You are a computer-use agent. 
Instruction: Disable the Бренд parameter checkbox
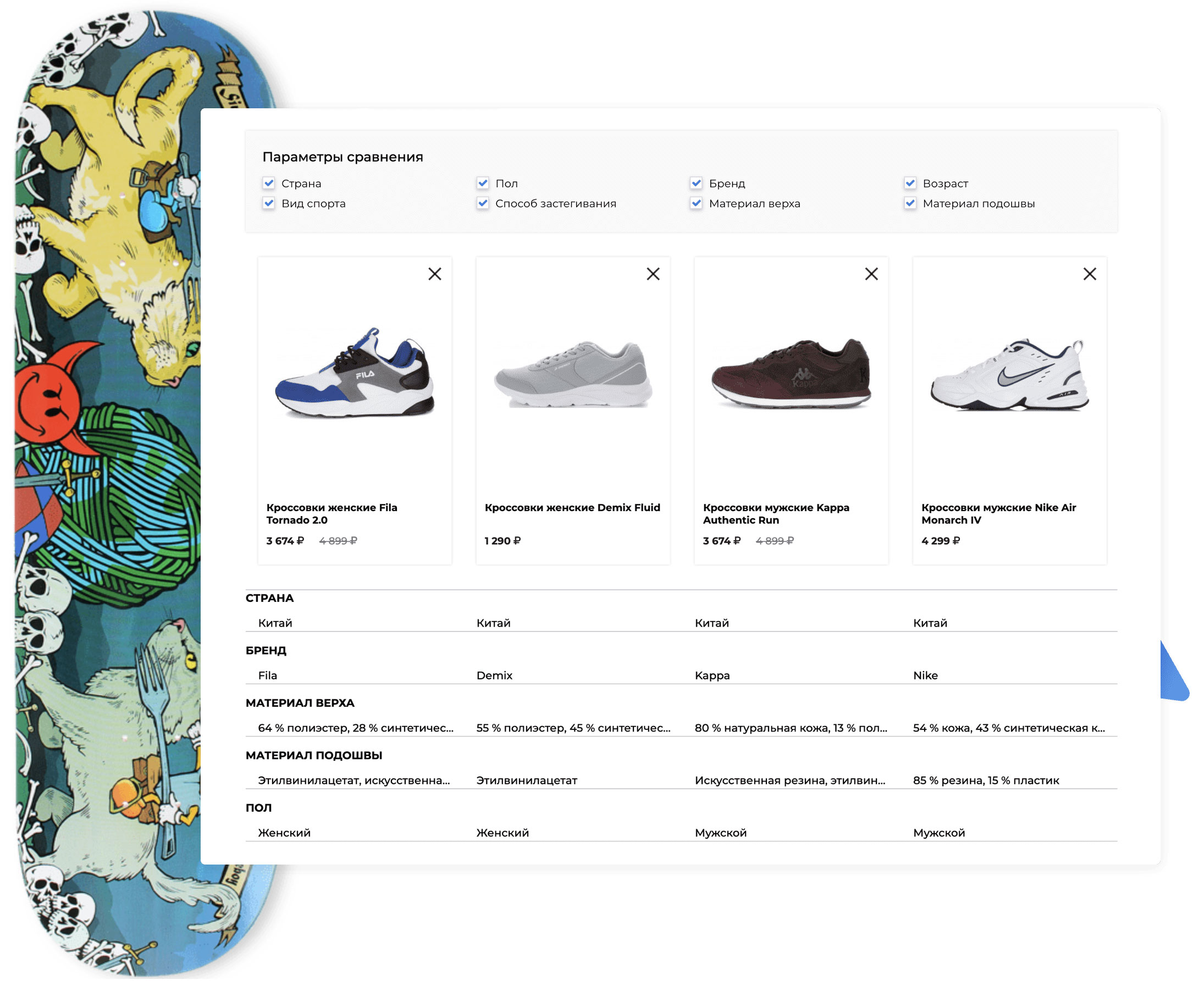click(696, 184)
